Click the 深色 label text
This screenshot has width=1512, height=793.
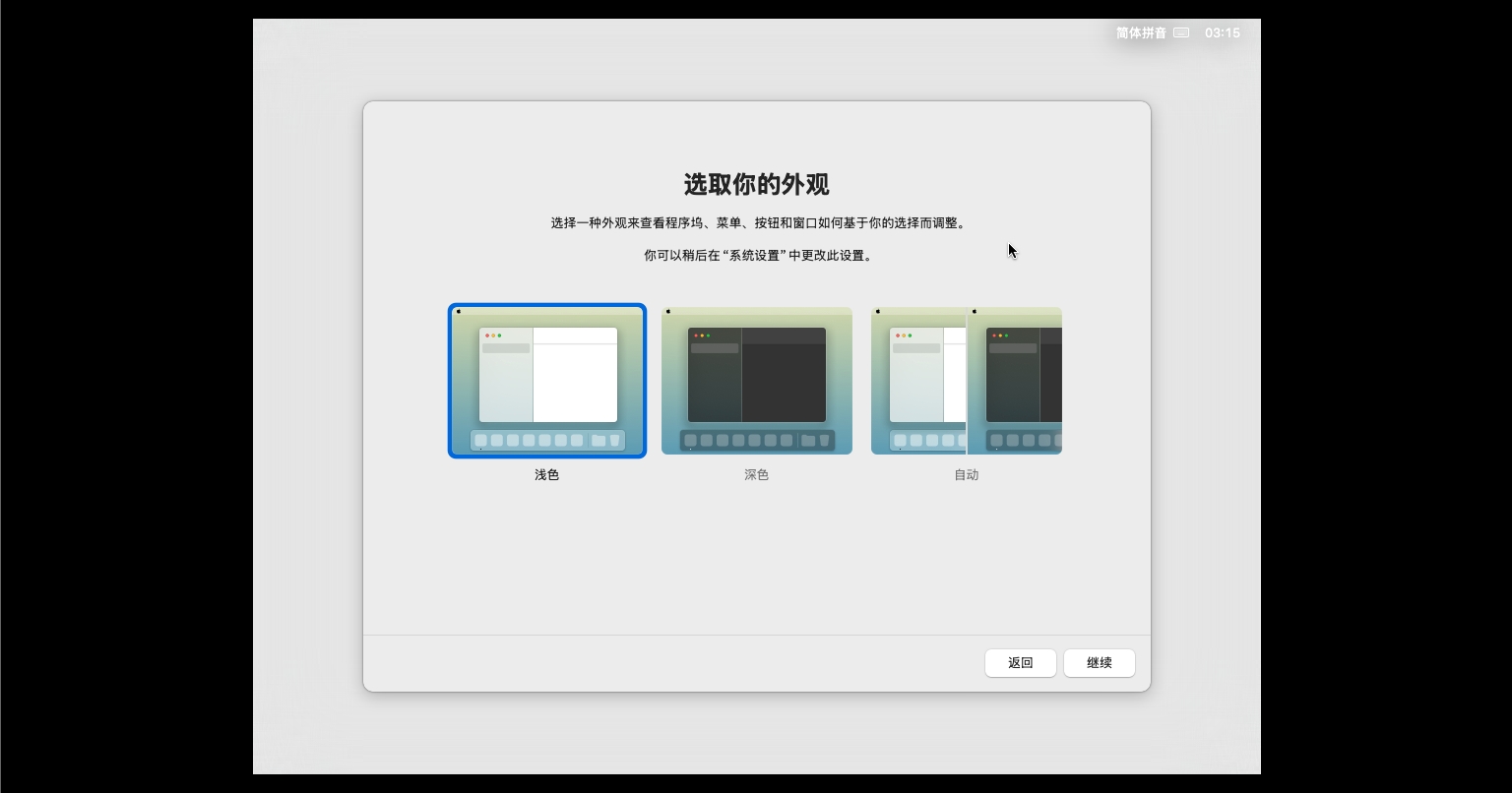[x=757, y=475]
